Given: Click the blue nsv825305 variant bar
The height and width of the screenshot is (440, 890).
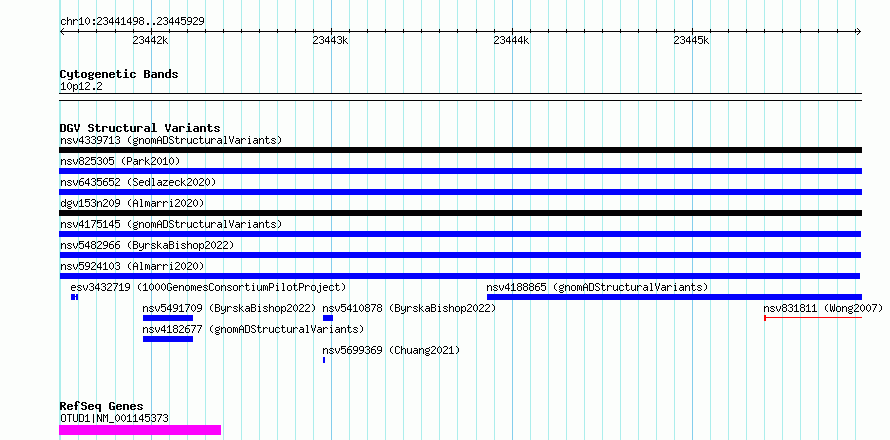Looking at the screenshot, I should pyautogui.click(x=460, y=171).
